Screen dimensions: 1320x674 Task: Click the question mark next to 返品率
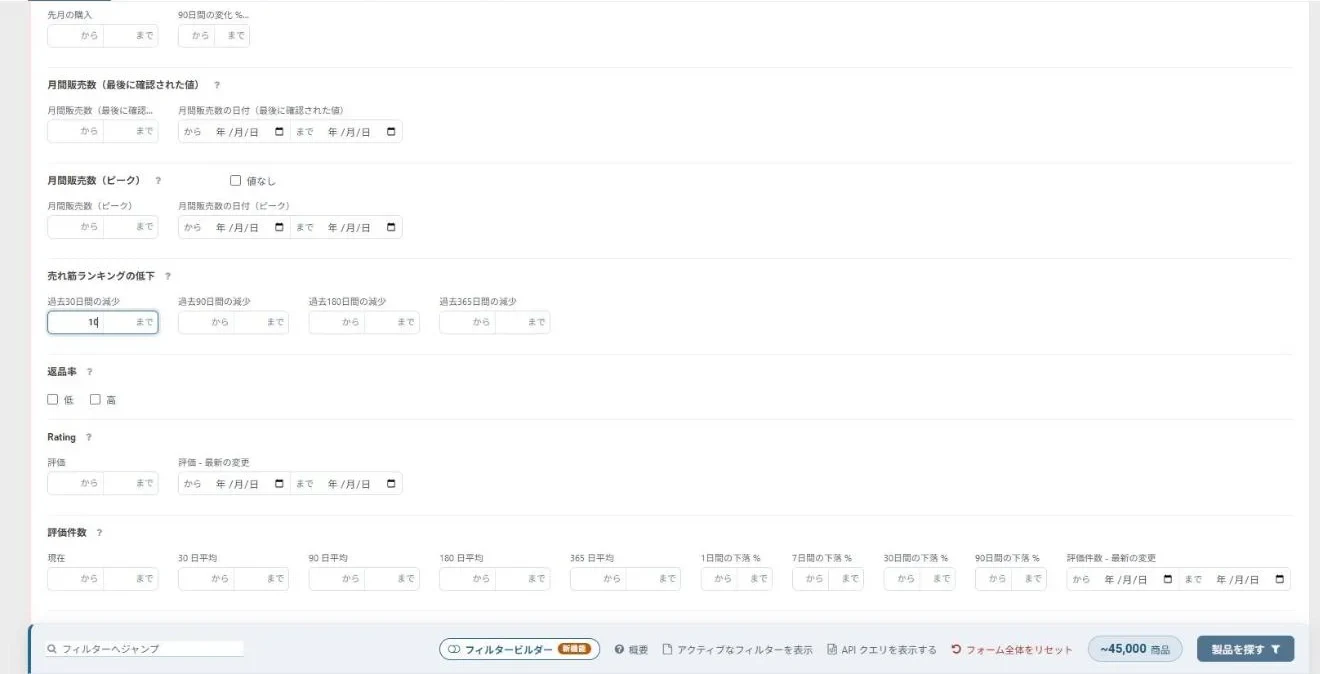pyautogui.click(x=90, y=372)
